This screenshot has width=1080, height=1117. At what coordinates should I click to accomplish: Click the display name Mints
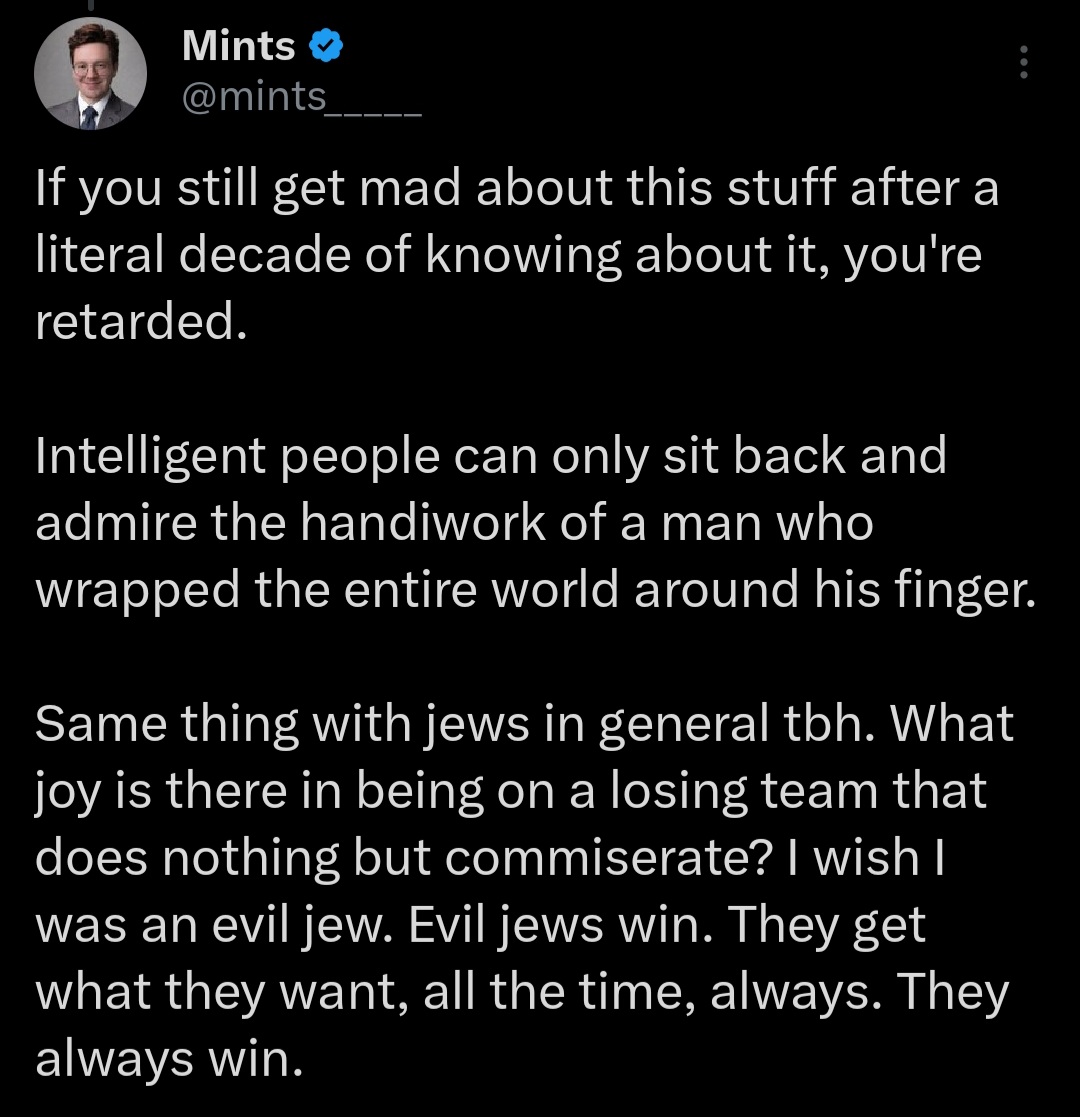point(239,46)
